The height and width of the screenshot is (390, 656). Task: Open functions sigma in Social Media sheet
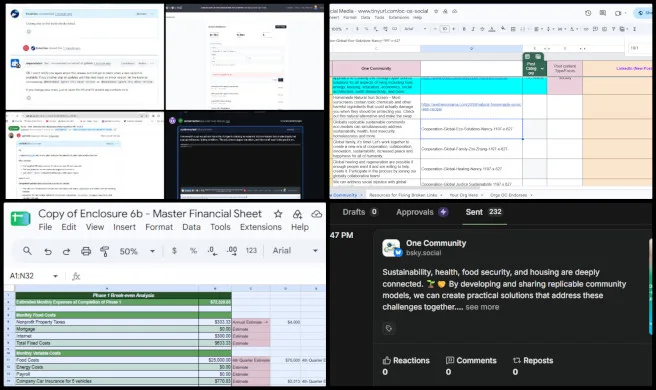pyautogui.click(x=635, y=29)
